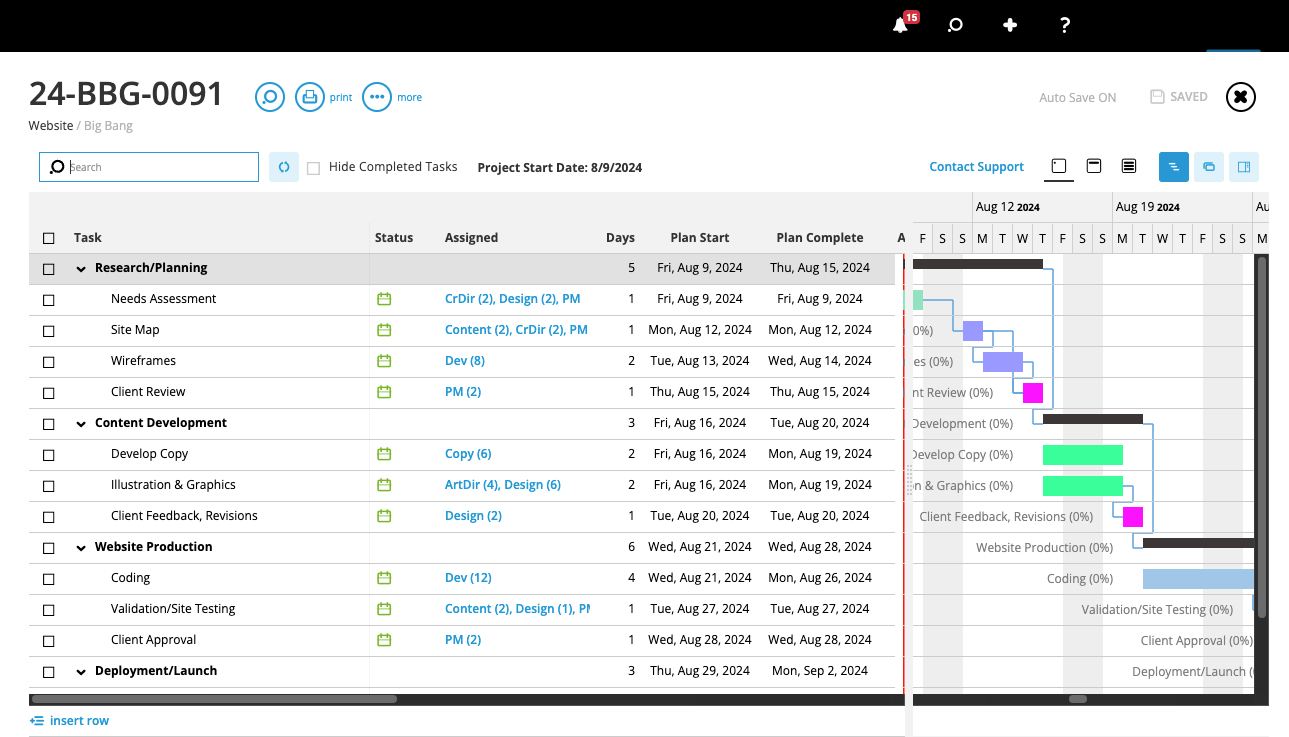Image resolution: width=1289 pixels, height=737 pixels.
Task: Click the print icon next to the project title
Action: (312, 96)
